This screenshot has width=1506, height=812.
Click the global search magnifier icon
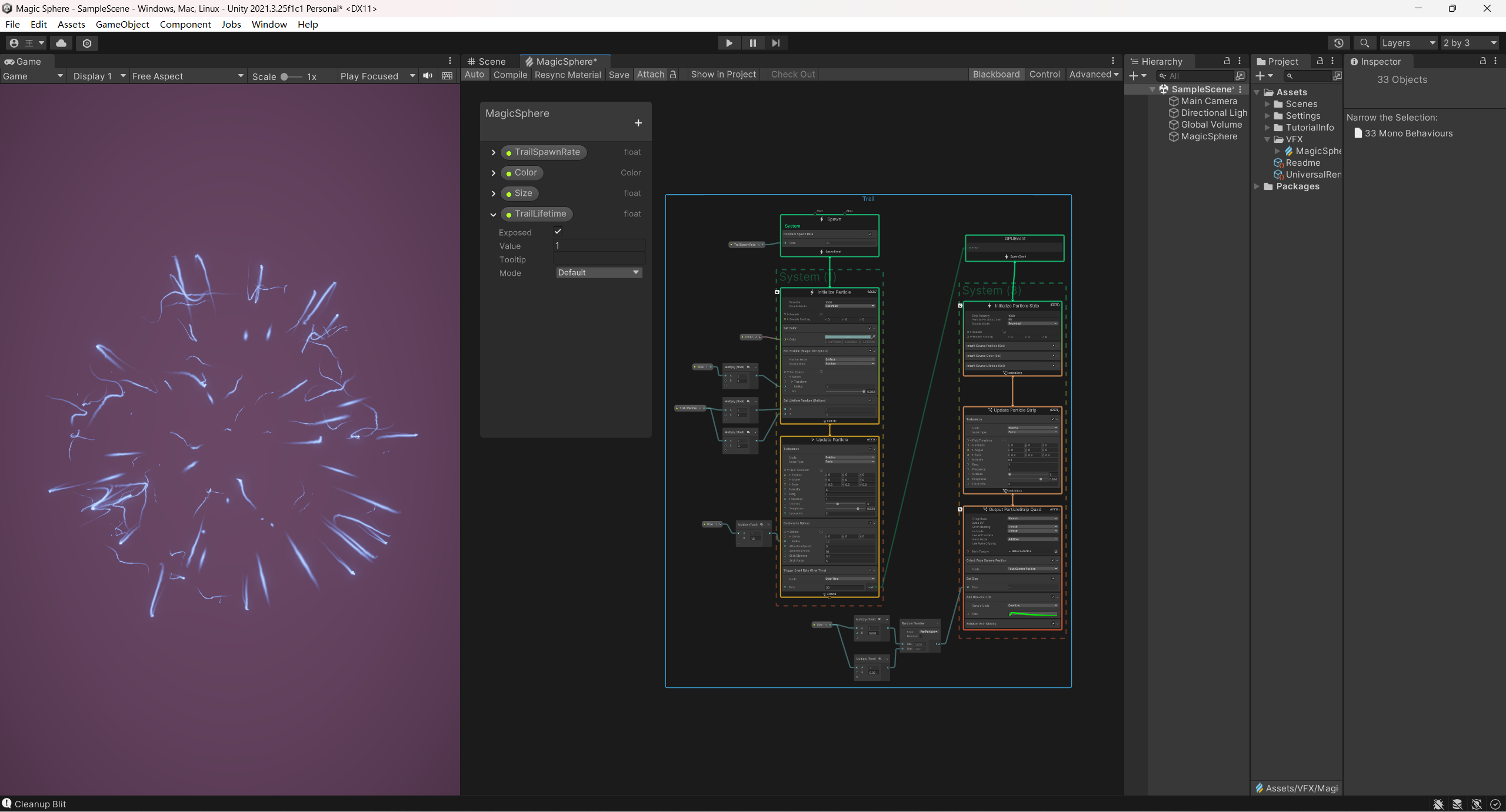(1364, 43)
